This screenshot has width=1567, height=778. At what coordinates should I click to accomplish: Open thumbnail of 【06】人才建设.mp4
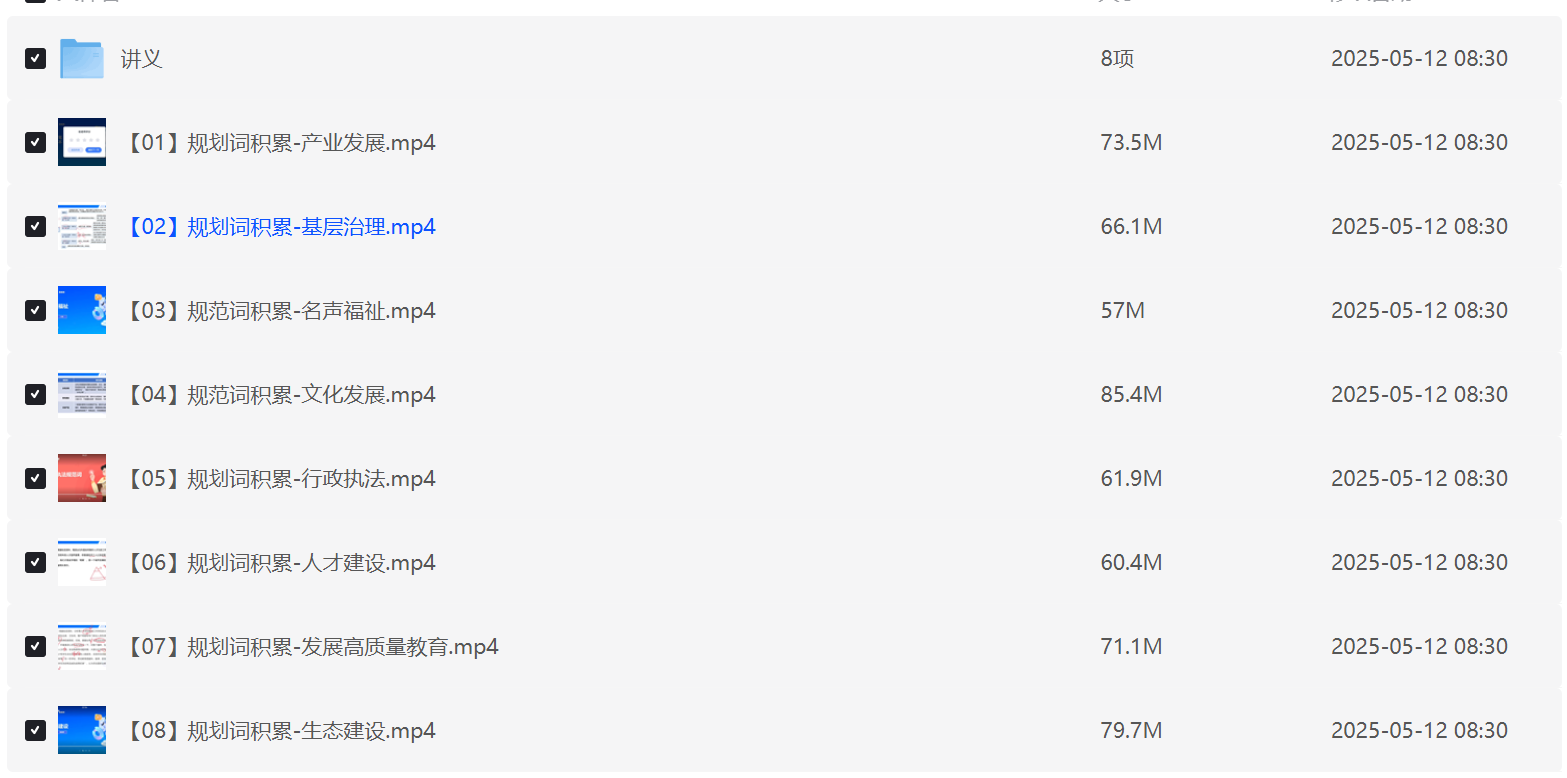coord(82,562)
